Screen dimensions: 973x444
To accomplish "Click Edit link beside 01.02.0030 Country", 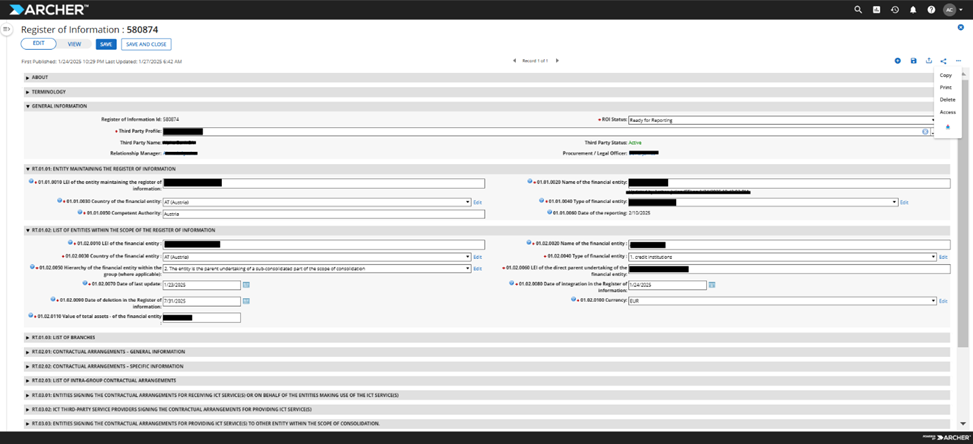I will tap(477, 257).
